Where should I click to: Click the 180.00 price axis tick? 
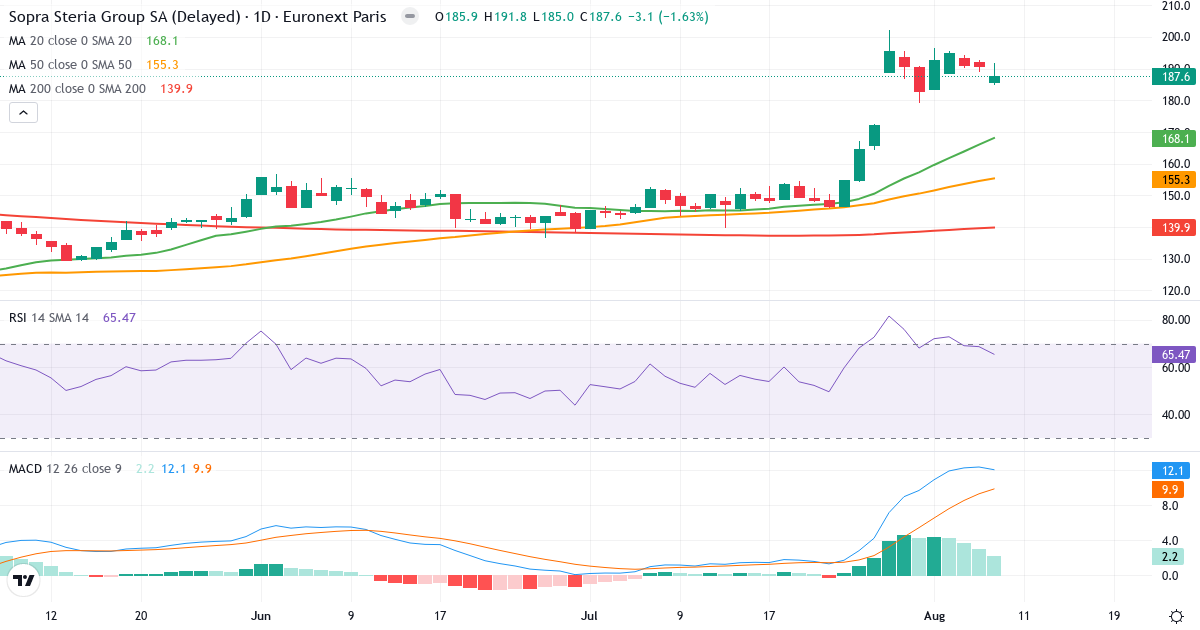[1175, 101]
